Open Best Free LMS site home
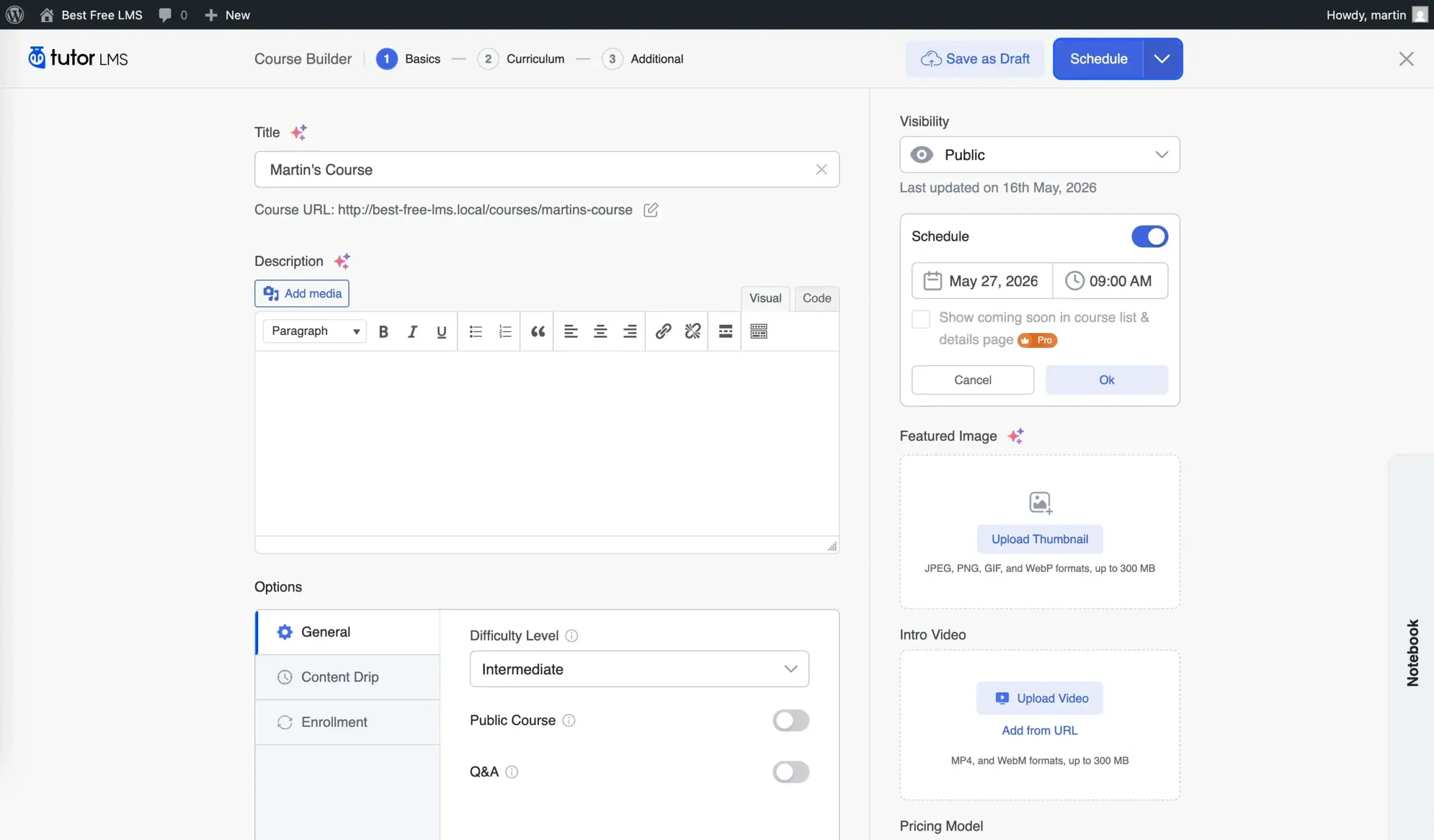Image resolution: width=1434 pixels, height=840 pixels. coord(91,15)
